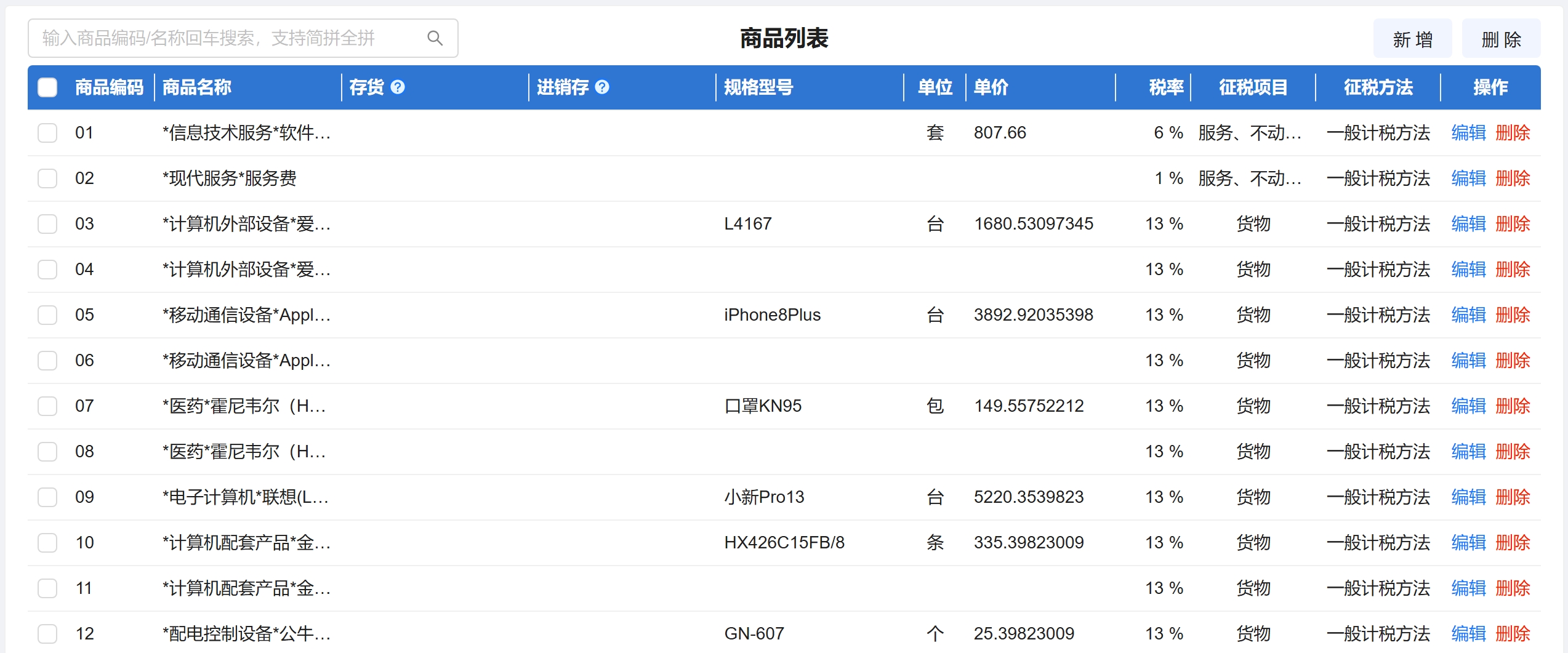1568x653 pixels.
Task: Edit product 03 via 编辑 link
Action: point(1468,224)
